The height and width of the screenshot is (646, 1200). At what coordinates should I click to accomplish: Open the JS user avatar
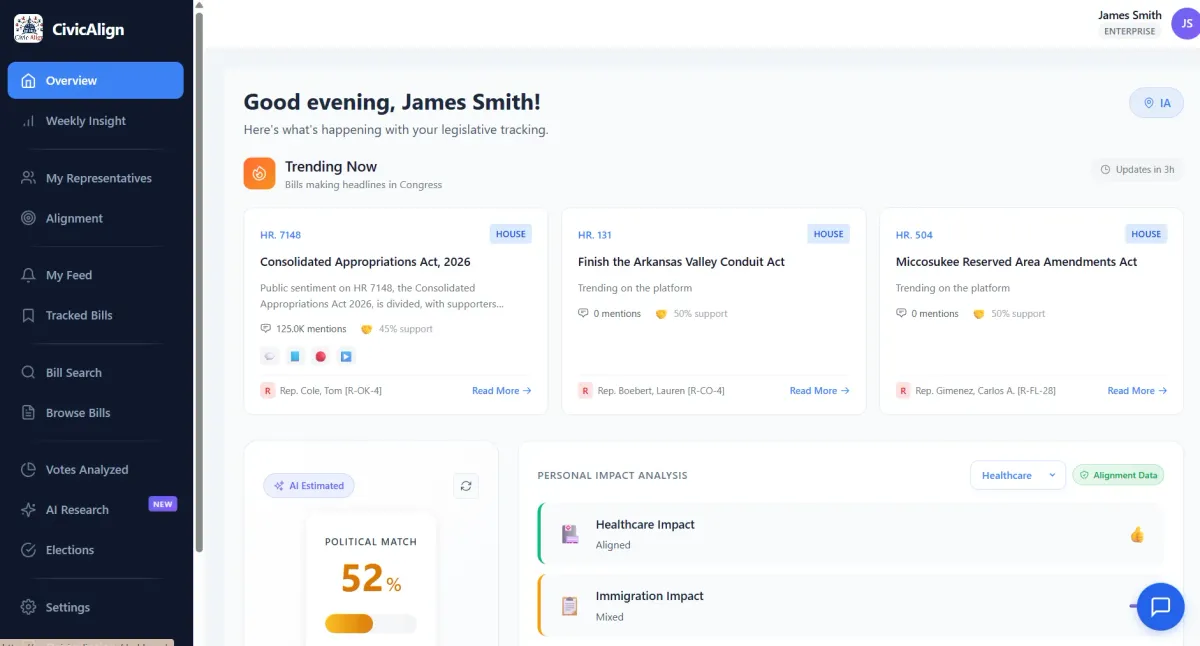[x=1185, y=23]
